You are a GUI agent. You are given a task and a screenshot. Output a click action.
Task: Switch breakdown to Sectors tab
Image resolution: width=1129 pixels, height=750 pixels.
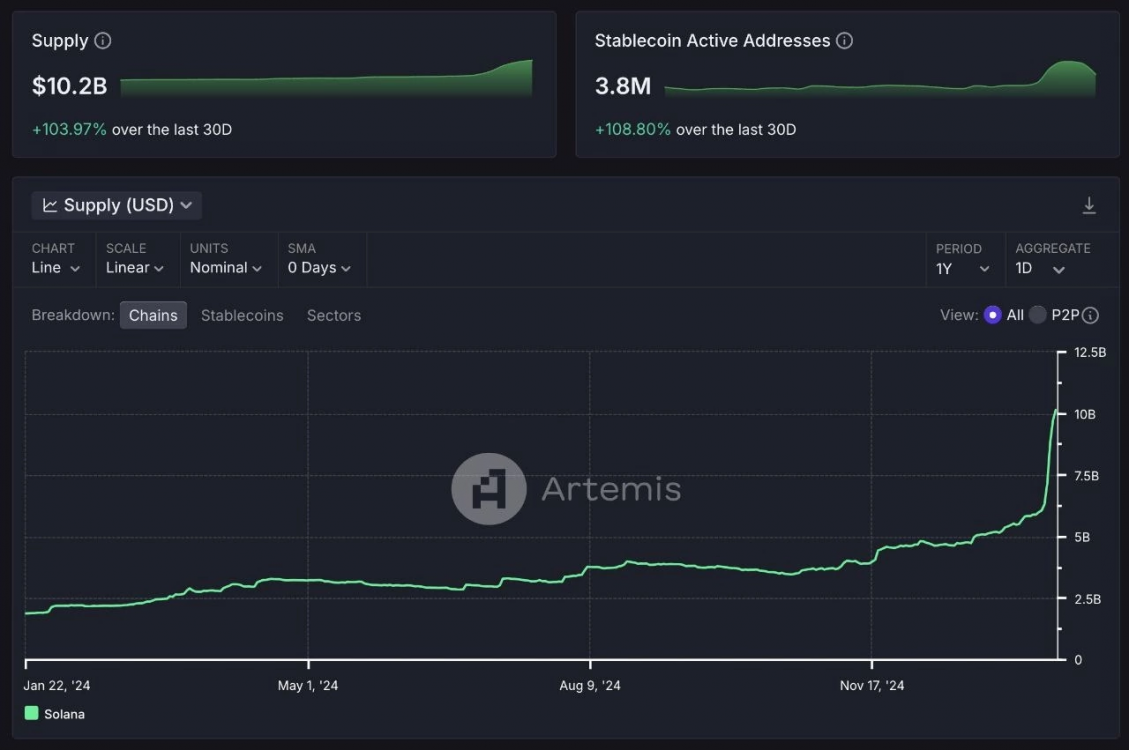click(x=334, y=315)
